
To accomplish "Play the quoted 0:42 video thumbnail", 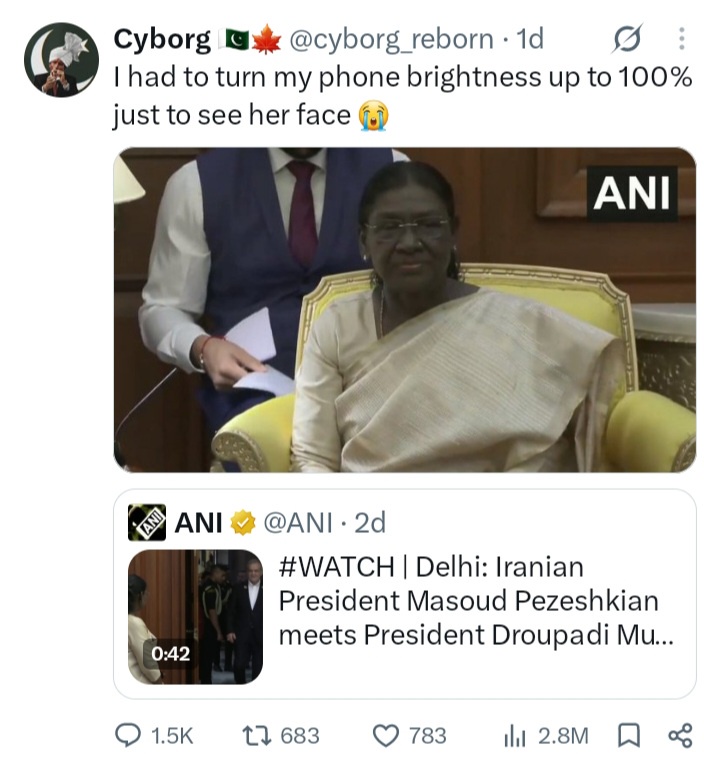I will pyautogui.click(x=195, y=616).
